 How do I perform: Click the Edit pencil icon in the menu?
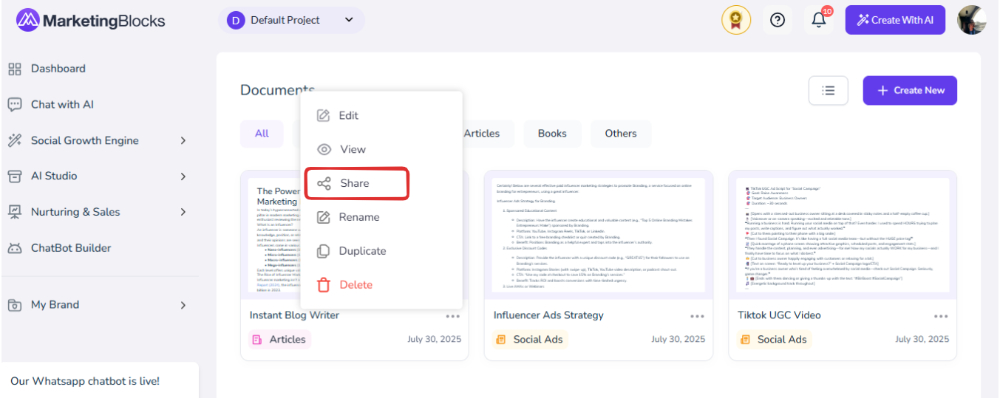pyautogui.click(x=324, y=115)
